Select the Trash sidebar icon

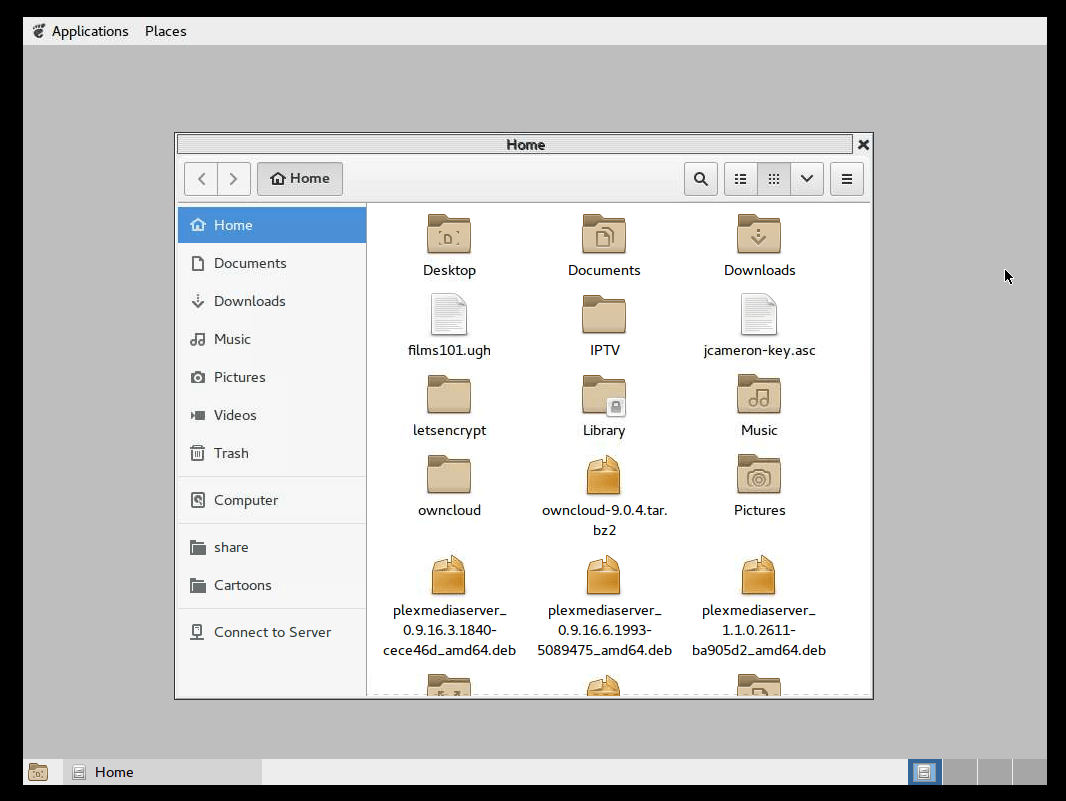231,453
